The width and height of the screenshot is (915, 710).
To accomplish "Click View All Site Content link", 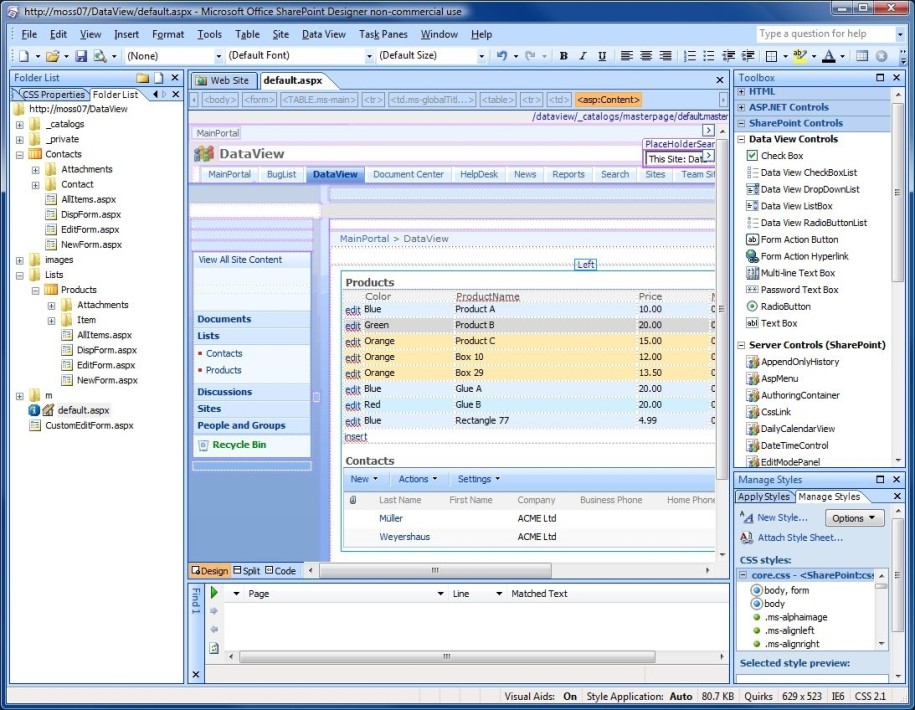I will click(x=240, y=260).
